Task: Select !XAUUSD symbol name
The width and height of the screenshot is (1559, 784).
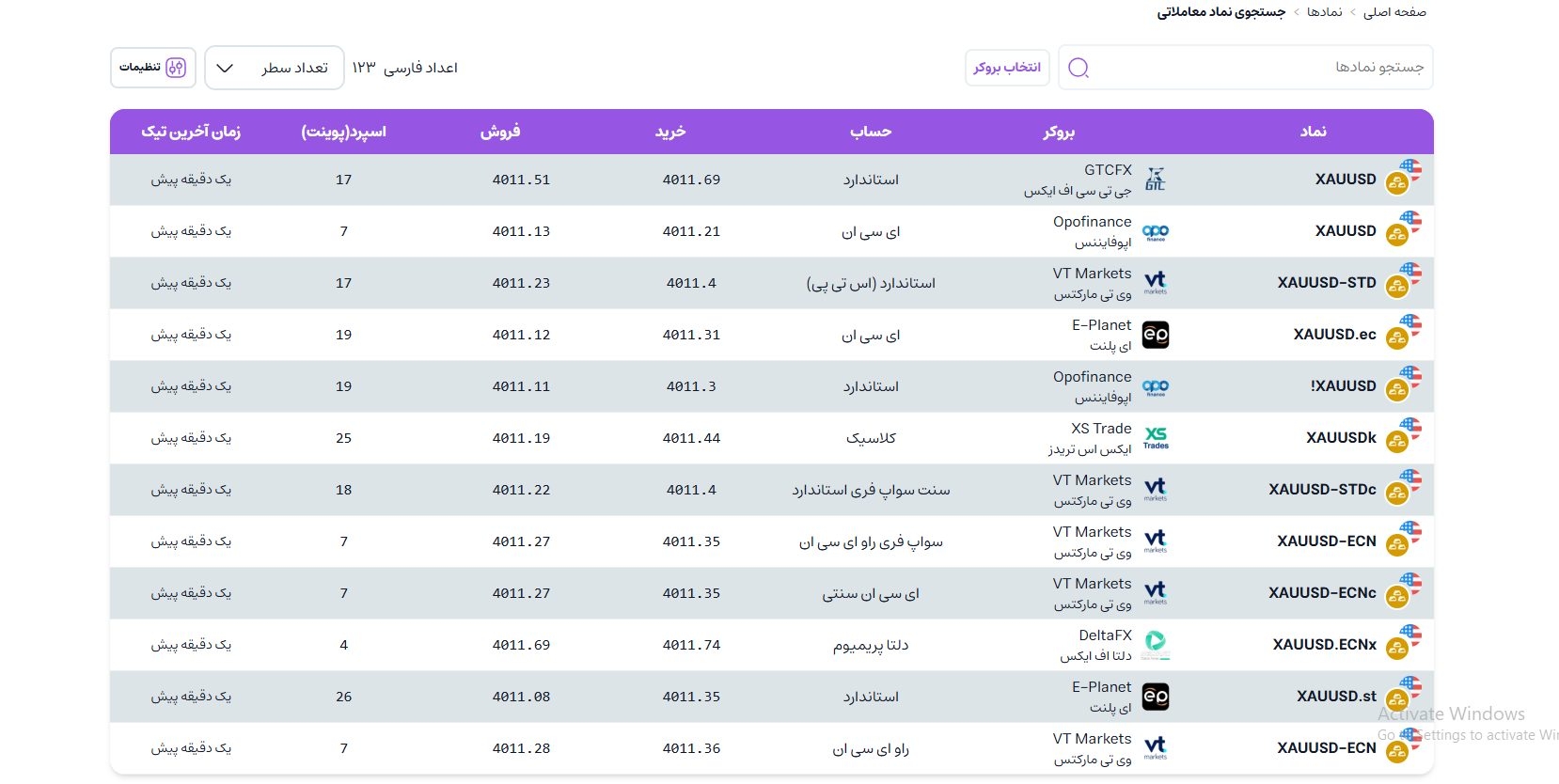Action: (1343, 386)
